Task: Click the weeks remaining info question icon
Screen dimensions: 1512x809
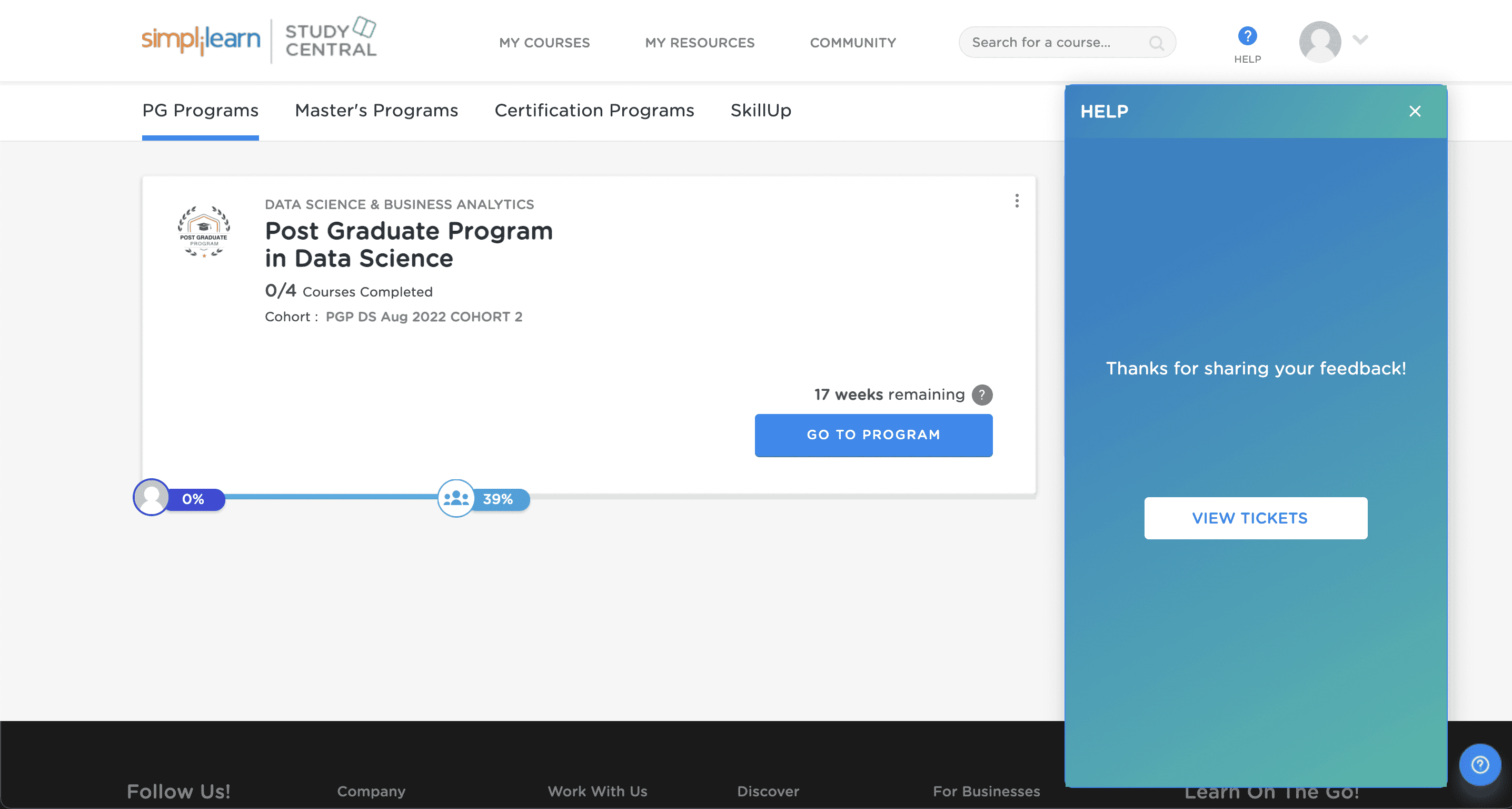Action: tap(981, 394)
